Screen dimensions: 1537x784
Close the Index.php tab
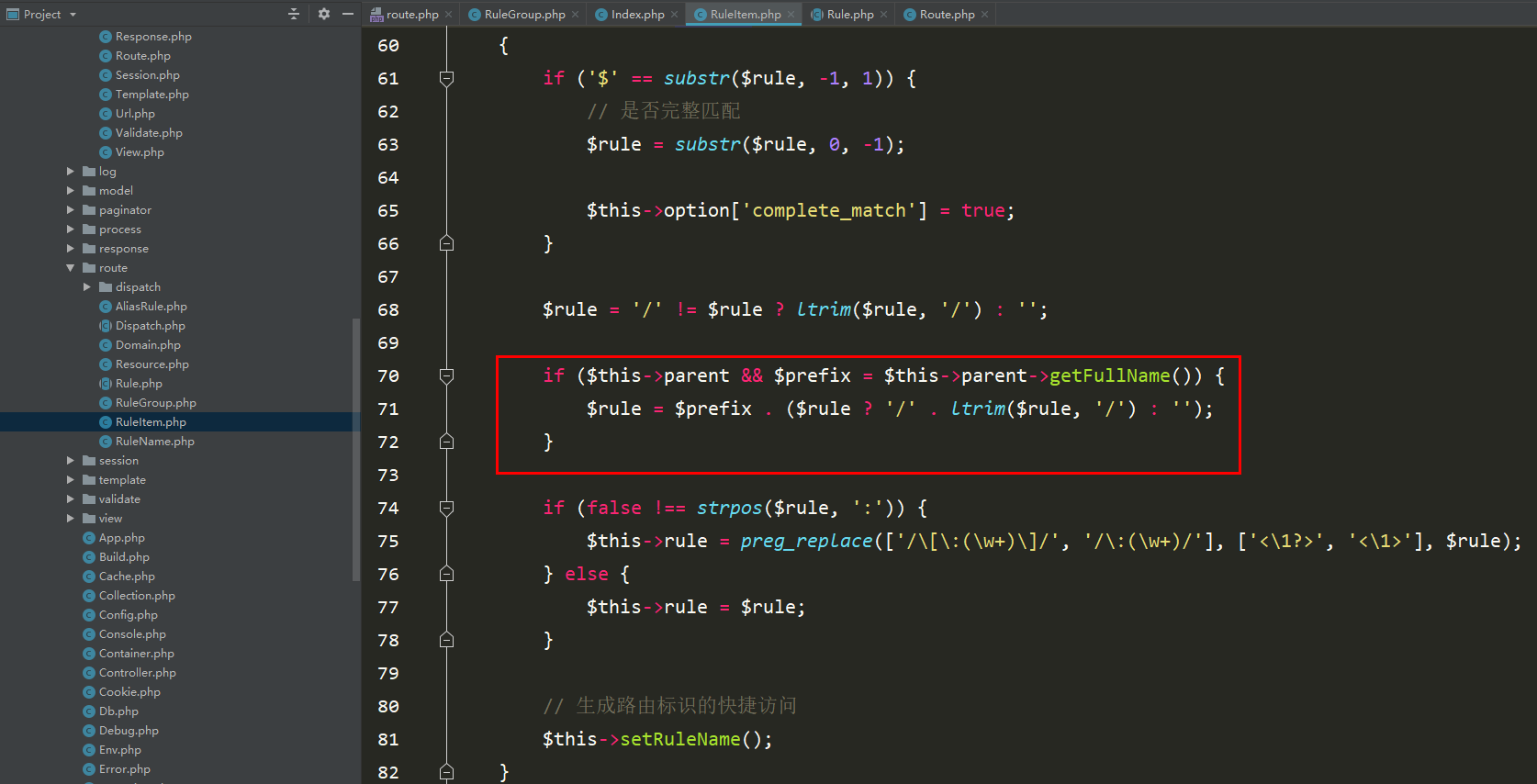(674, 14)
